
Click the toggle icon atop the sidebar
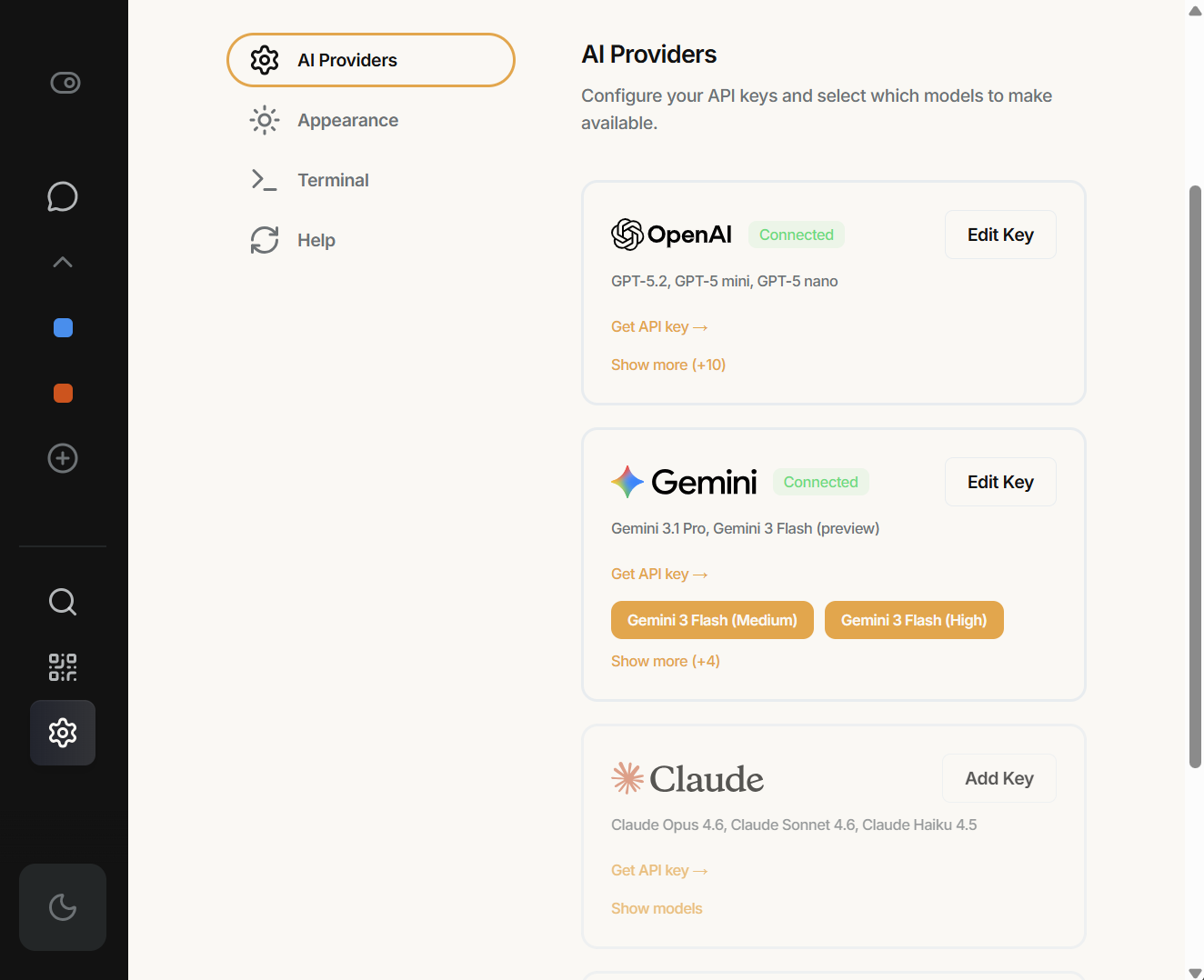(65, 83)
